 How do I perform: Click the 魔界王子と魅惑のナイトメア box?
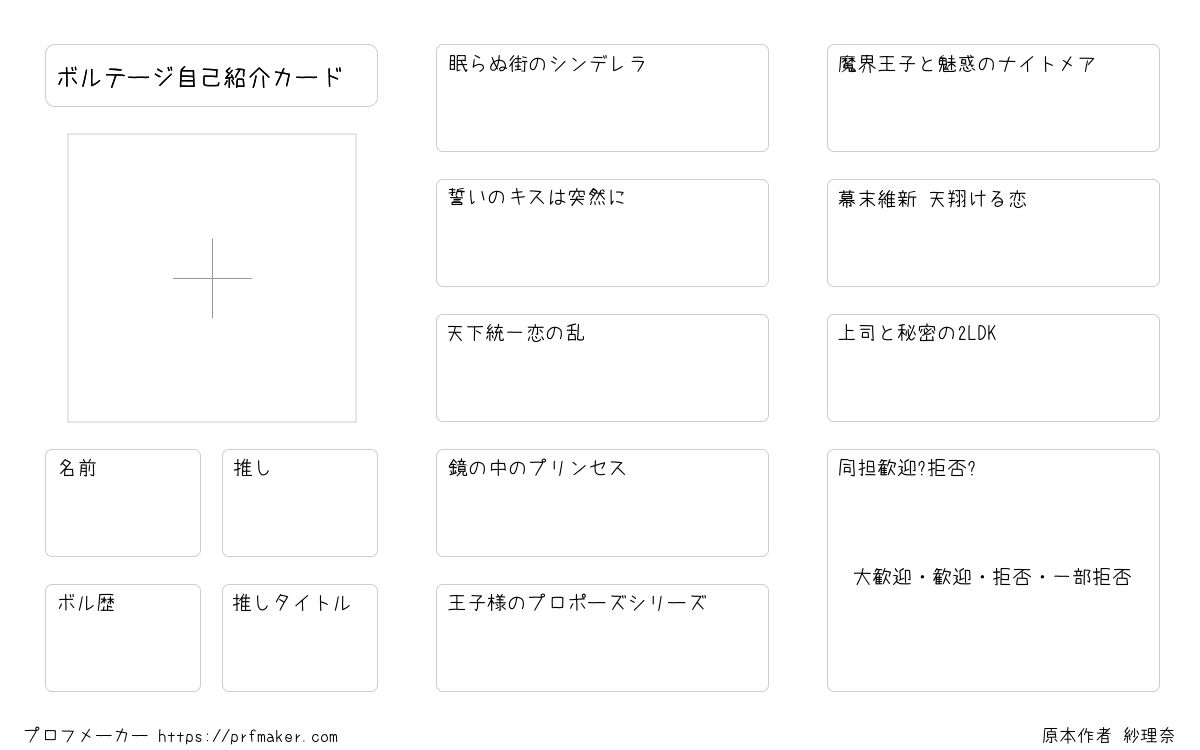(993, 98)
